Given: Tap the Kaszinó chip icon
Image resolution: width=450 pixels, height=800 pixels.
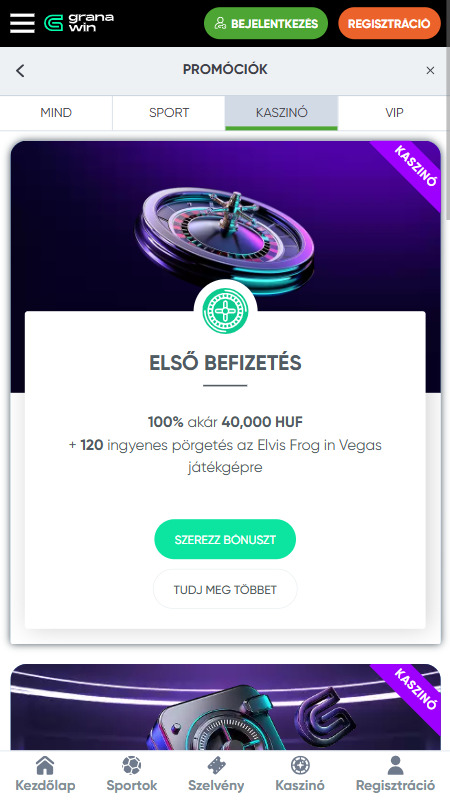Looking at the screenshot, I should click(x=300, y=765).
